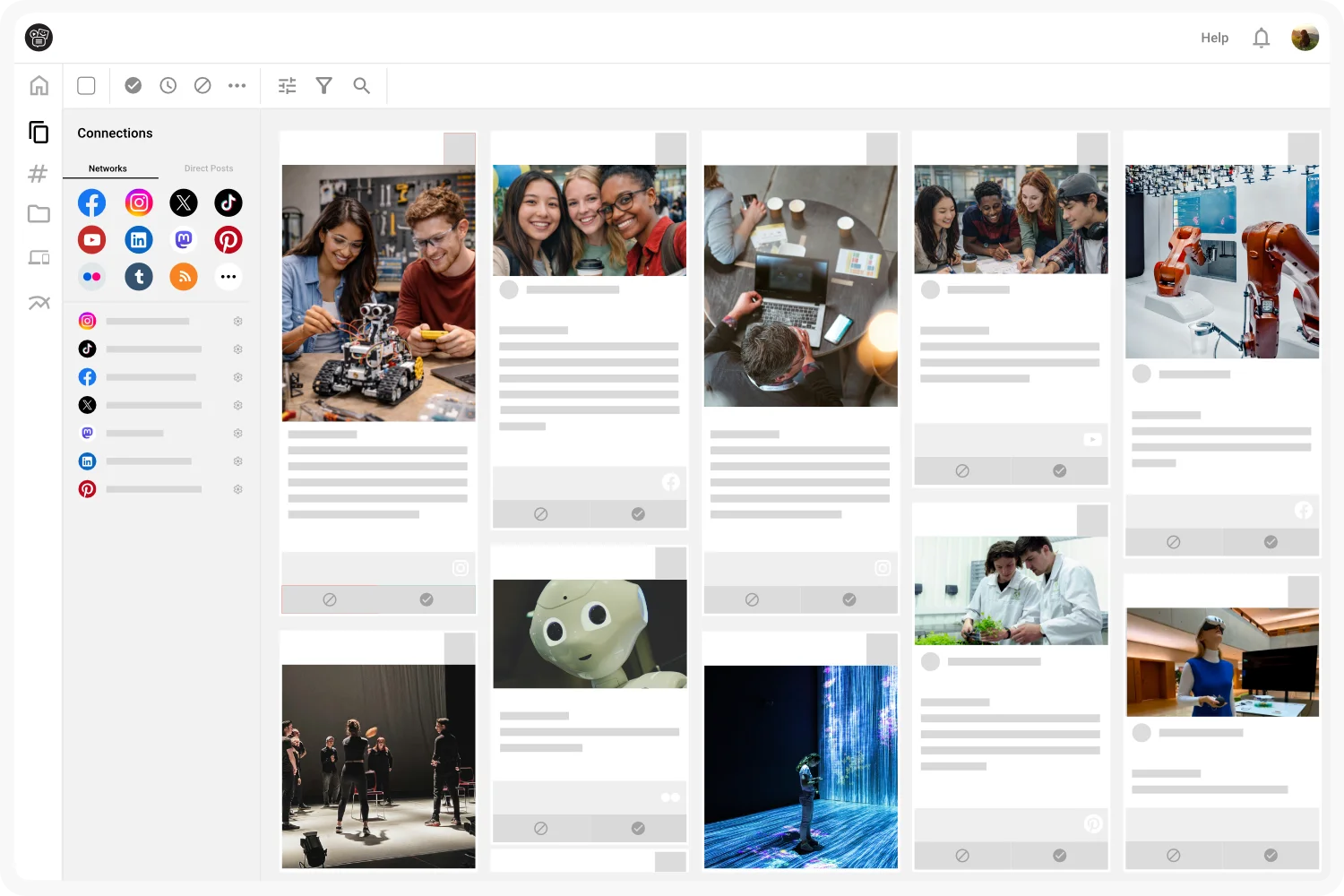Viewport: 1344px width, 896px height.
Task: Open the analytics trend icon in the sidebar
Action: 39,303
